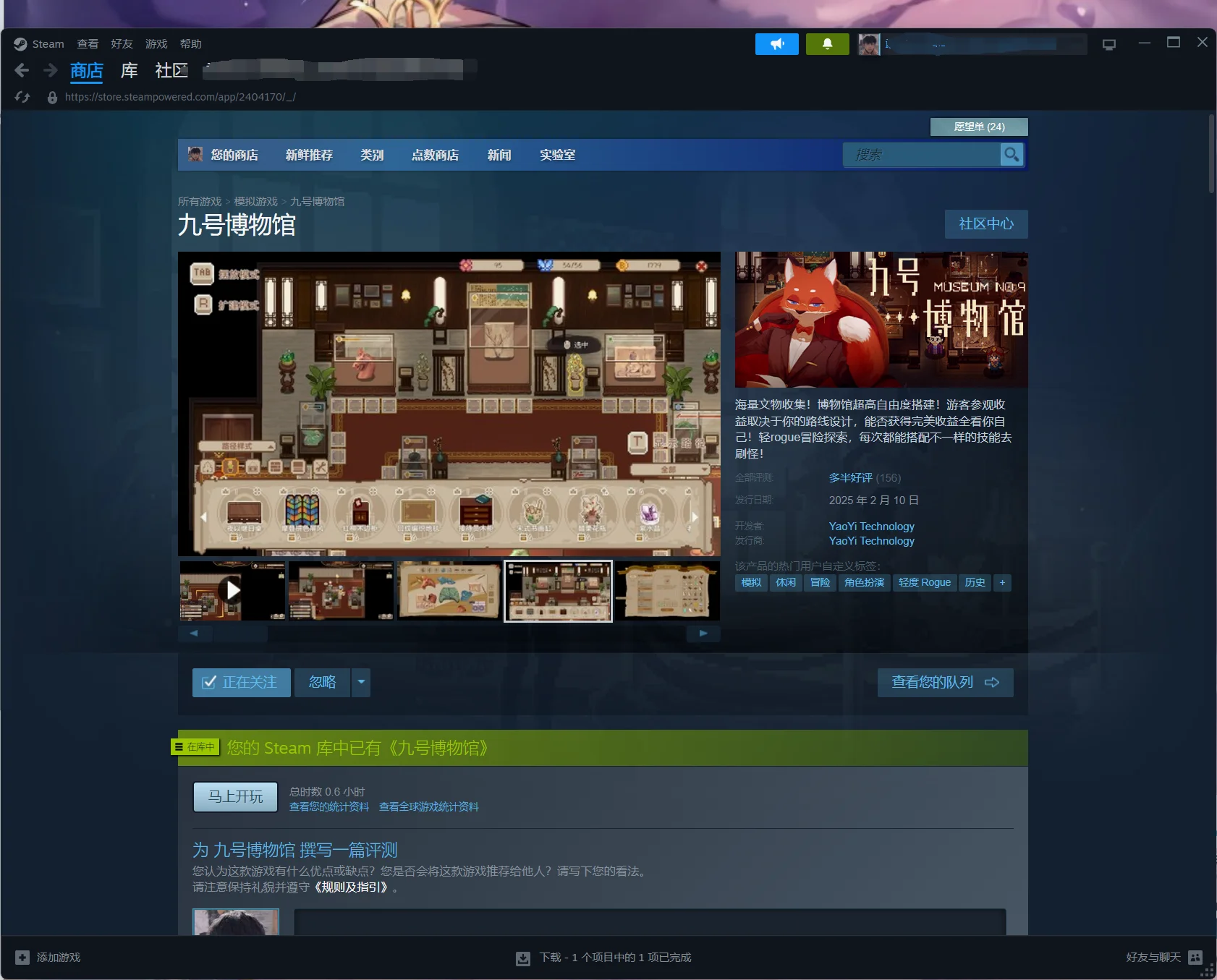The image size is (1217, 980).
Task: Click the 添加游戏 plus icon
Action: click(22, 957)
